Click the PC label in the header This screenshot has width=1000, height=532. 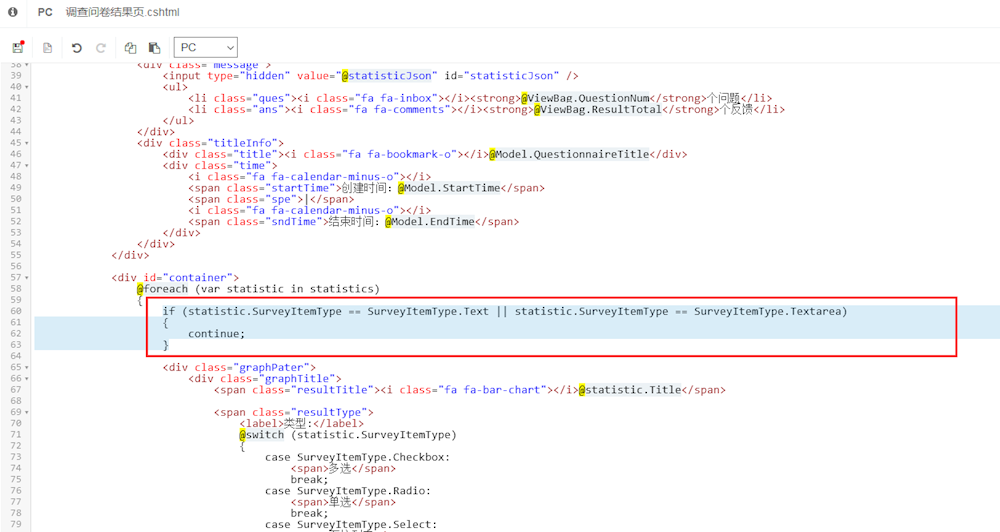(x=45, y=12)
